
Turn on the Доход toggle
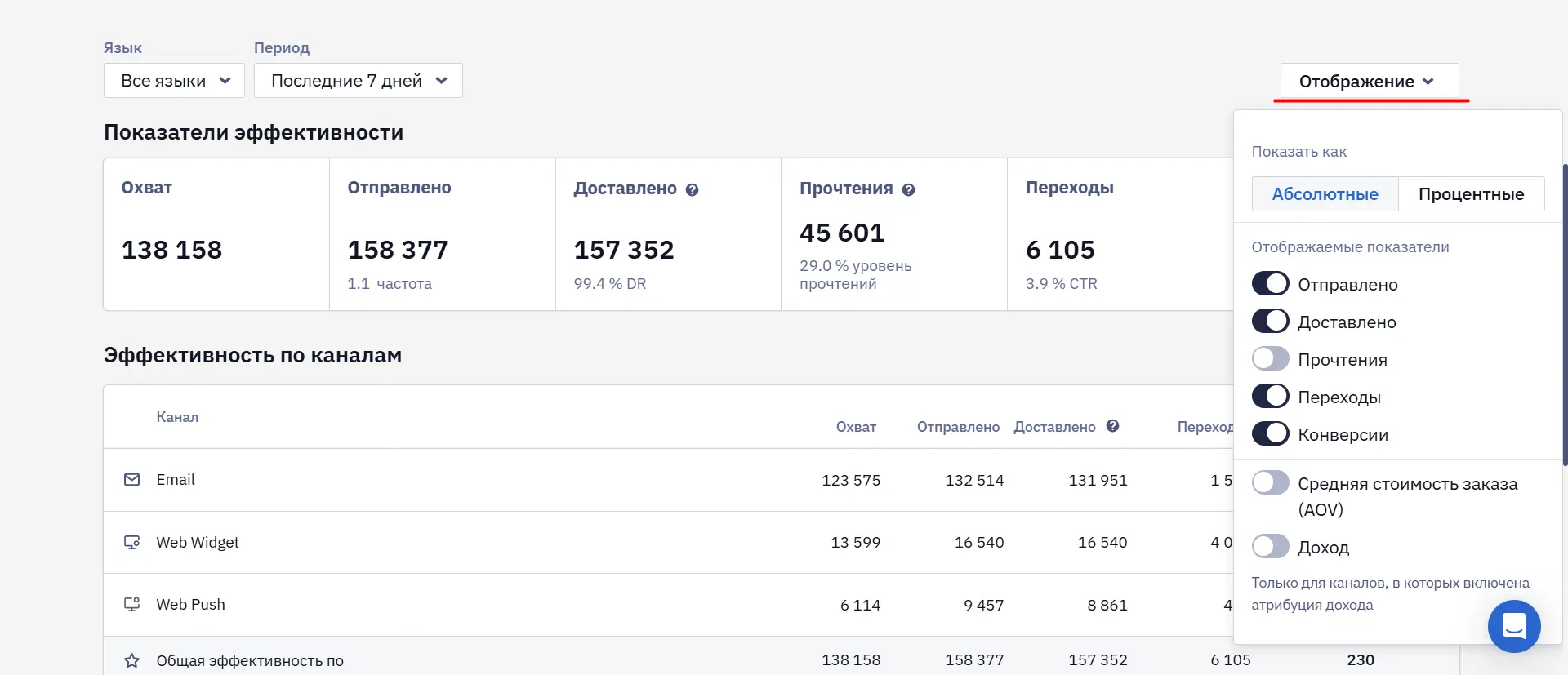tap(1271, 547)
